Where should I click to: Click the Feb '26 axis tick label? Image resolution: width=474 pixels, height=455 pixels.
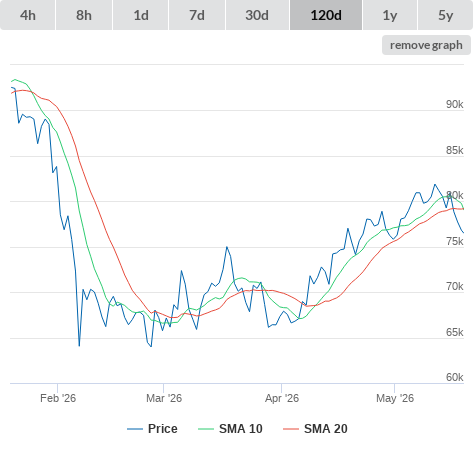pos(58,398)
